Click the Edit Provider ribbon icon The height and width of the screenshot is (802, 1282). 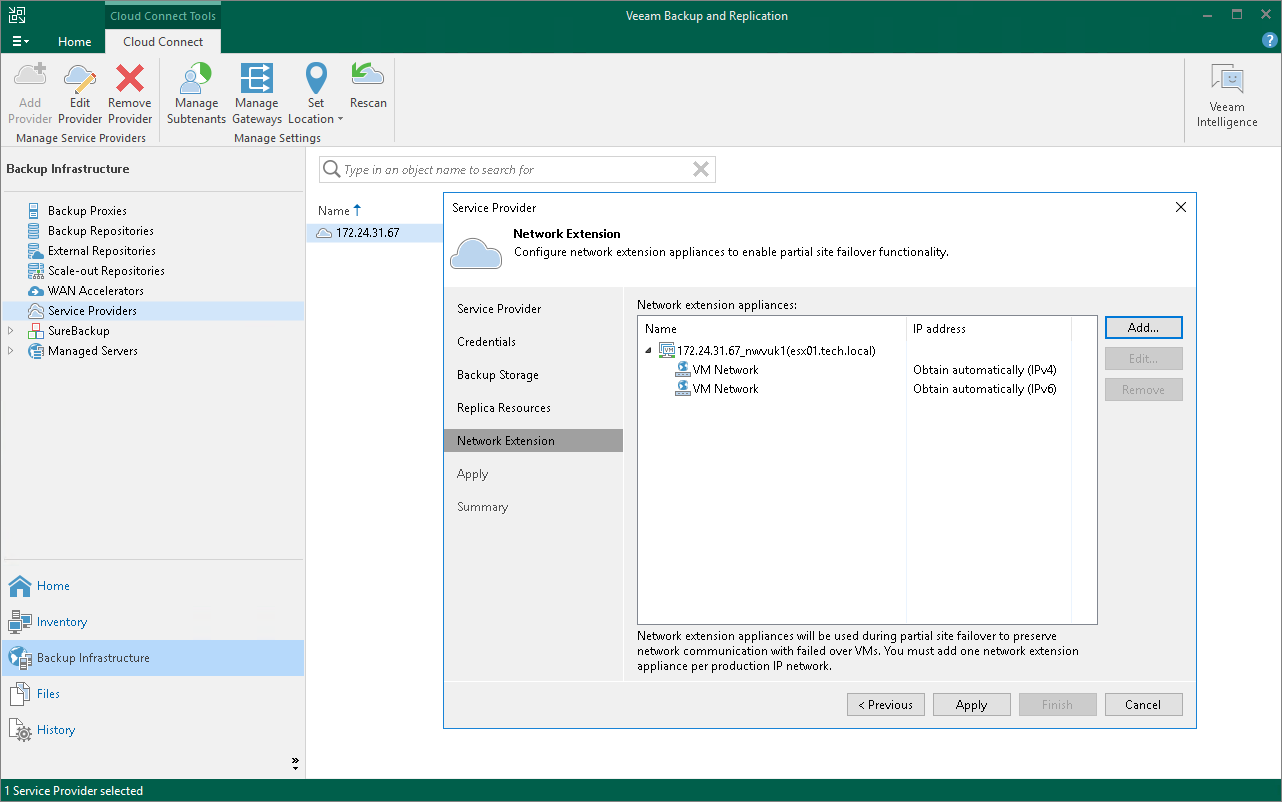(80, 78)
